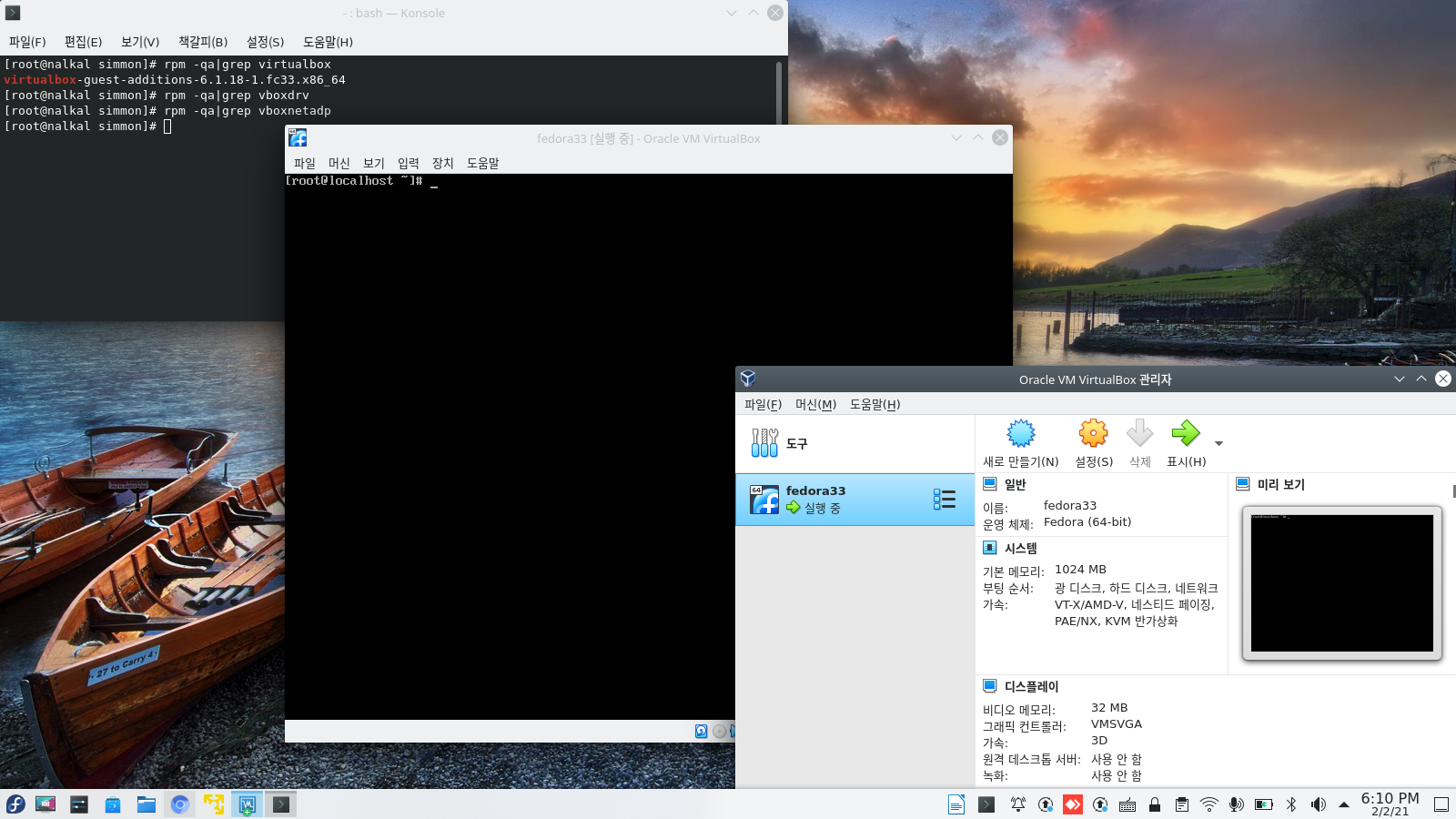The width and height of the screenshot is (1456, 819).
Task: Click the red AnyDesk icon in system tray
Action: [x=1073, y=804]
